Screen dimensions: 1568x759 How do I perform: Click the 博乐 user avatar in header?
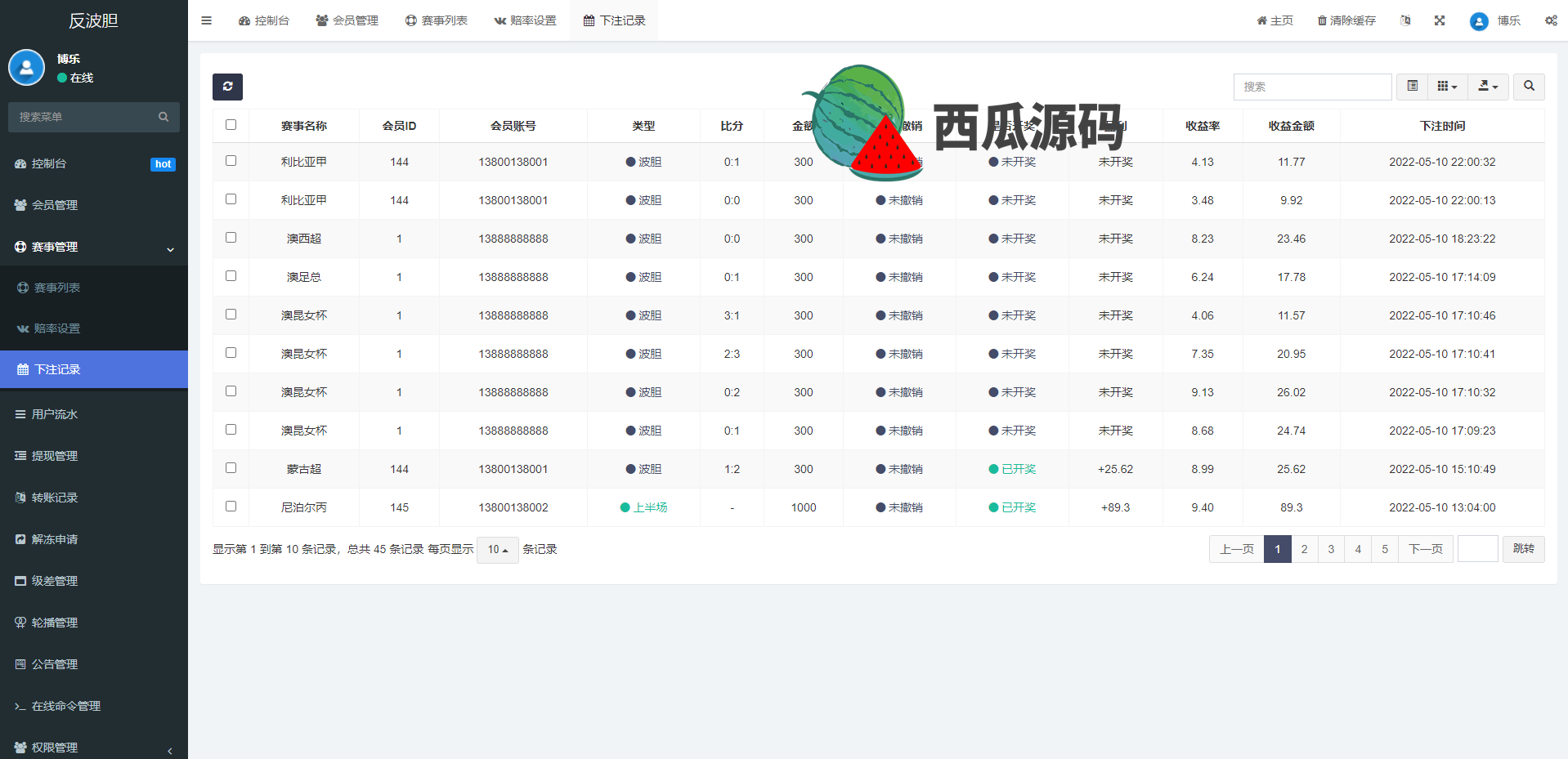point(1479,21)
